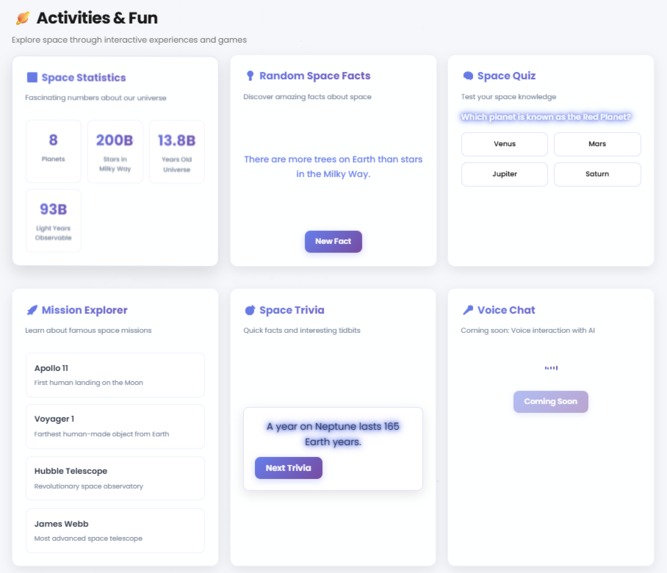Show the Next Trivia
The width and height of the screenshot is (667, 573).
tap(288, 468)
